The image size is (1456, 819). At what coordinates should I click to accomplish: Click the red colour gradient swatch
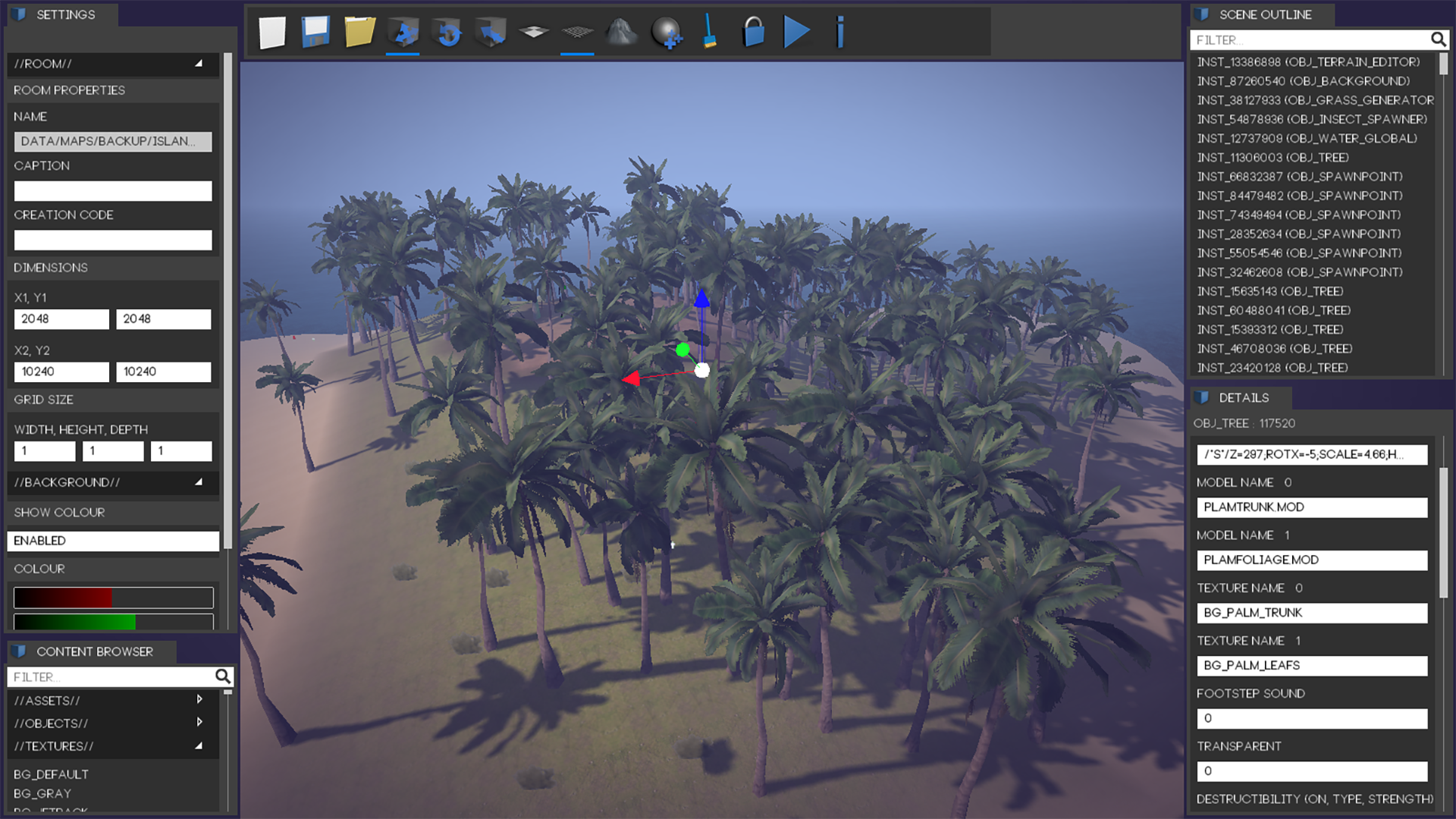click(x=113, y=596)
